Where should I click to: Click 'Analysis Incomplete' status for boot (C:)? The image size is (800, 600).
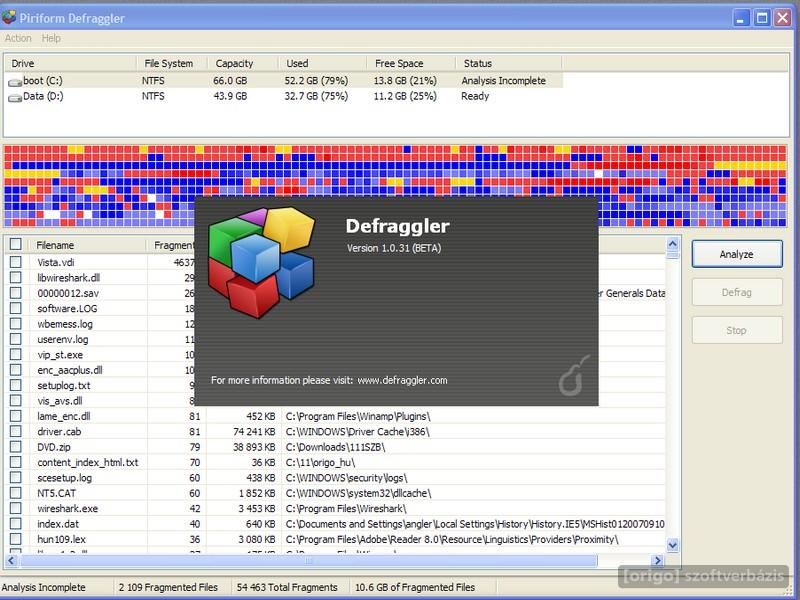coord(504,81)
